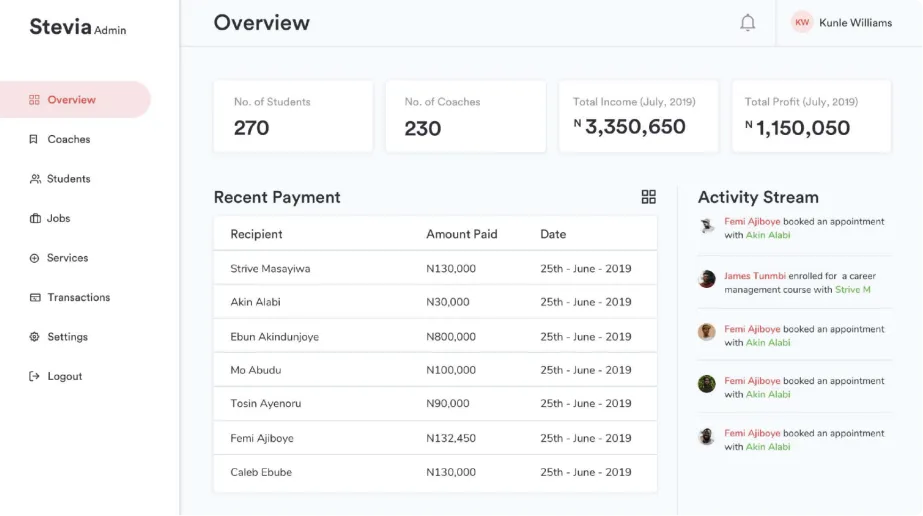Click the Settings gear icon

pos(34,337)
